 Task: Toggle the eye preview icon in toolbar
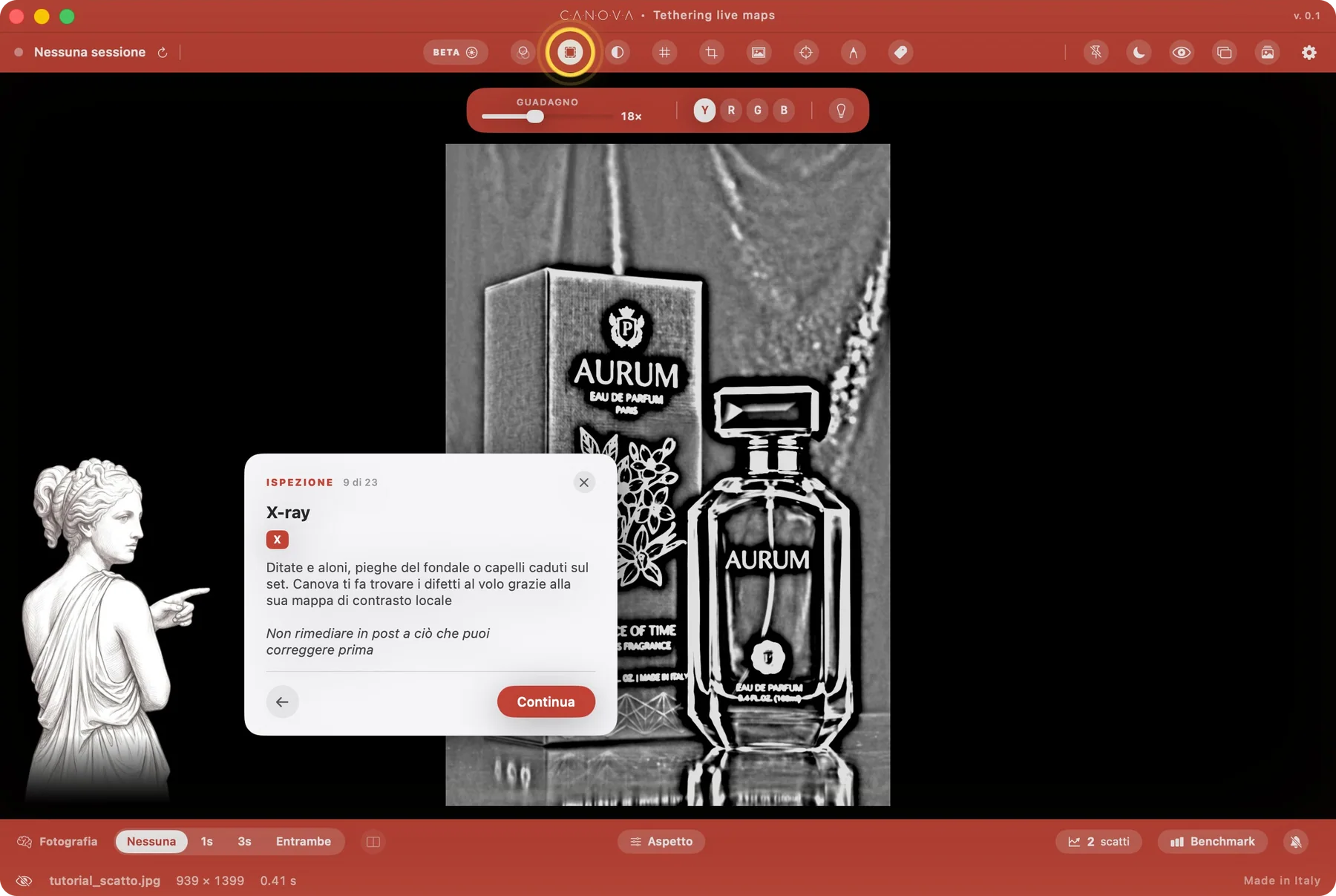1182,52
